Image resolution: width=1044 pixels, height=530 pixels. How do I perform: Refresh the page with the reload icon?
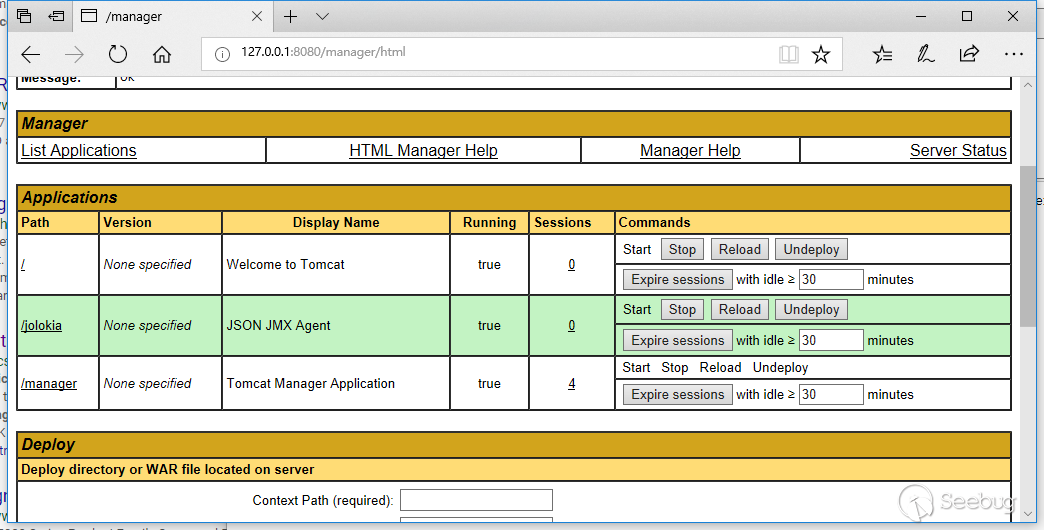point(118,54)
